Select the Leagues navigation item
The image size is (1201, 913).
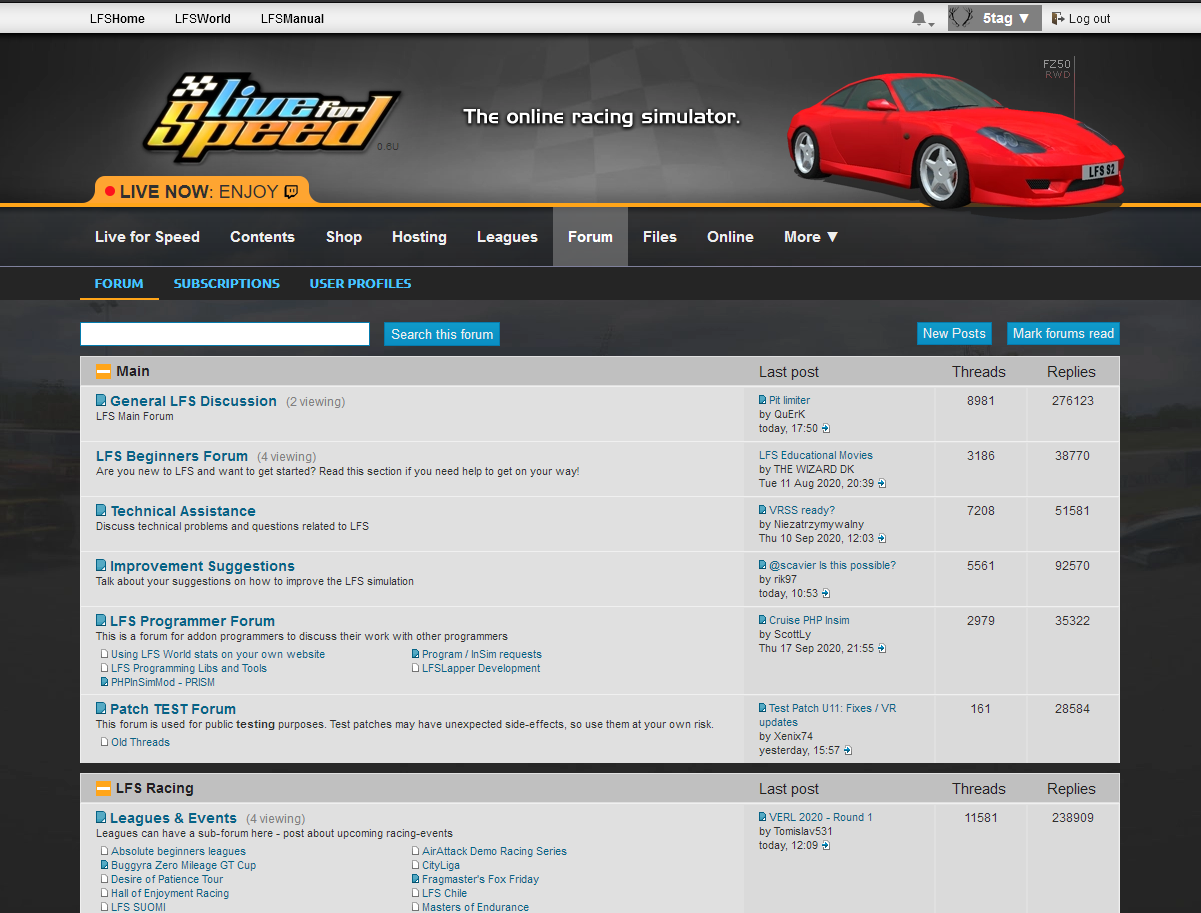(507, 237)
